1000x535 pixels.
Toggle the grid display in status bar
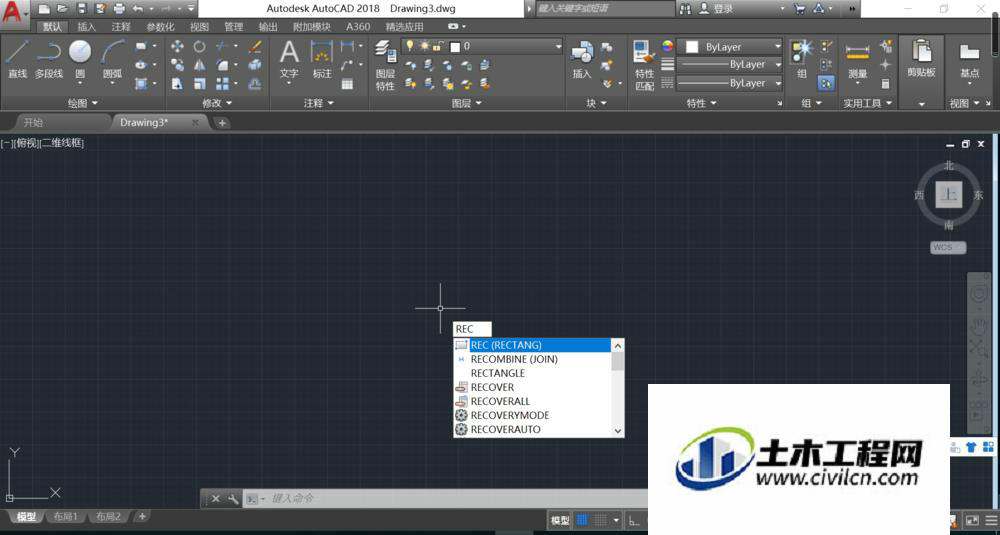[582, 520]
